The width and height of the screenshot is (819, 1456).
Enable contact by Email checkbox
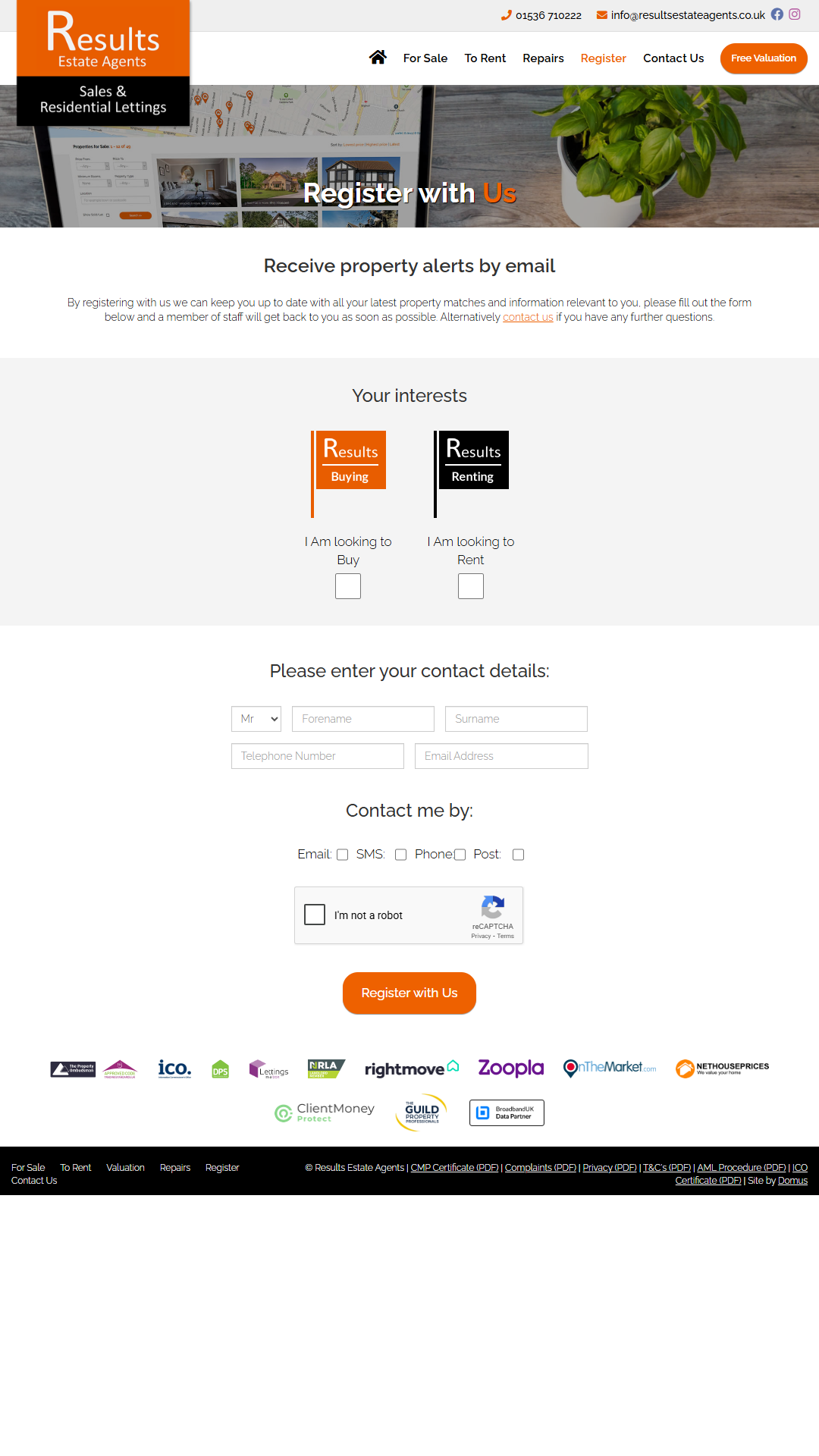coord(342,855)
